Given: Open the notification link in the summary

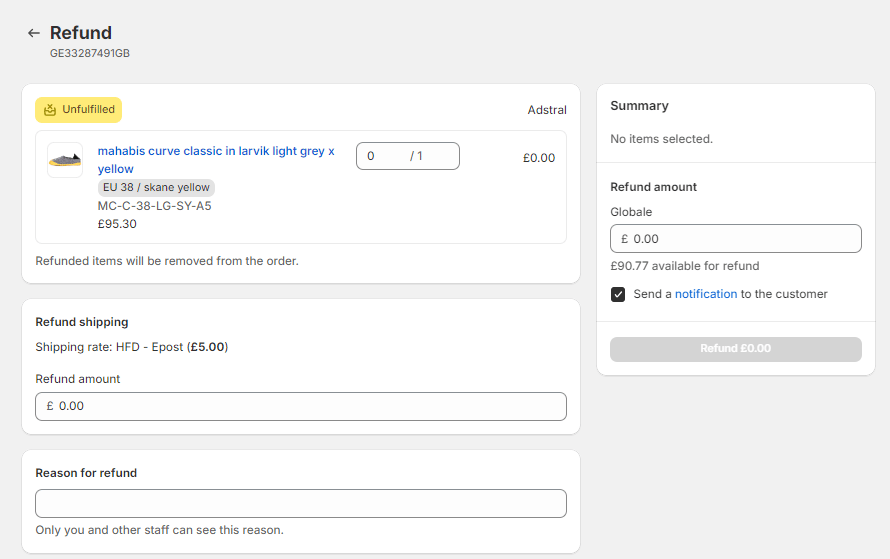Looking at the screenshot, I should coord(706,294).
